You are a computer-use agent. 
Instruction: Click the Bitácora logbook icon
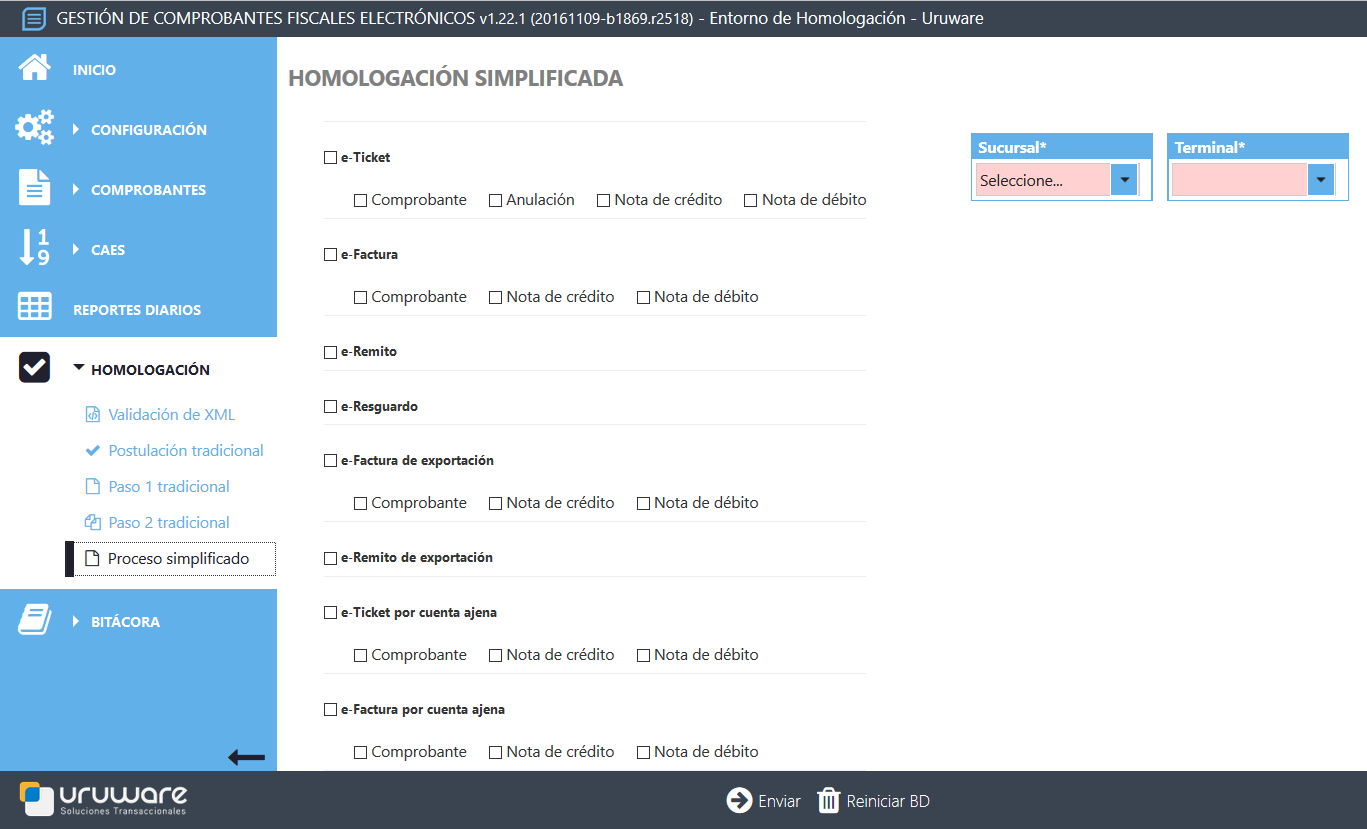[34, 619]
